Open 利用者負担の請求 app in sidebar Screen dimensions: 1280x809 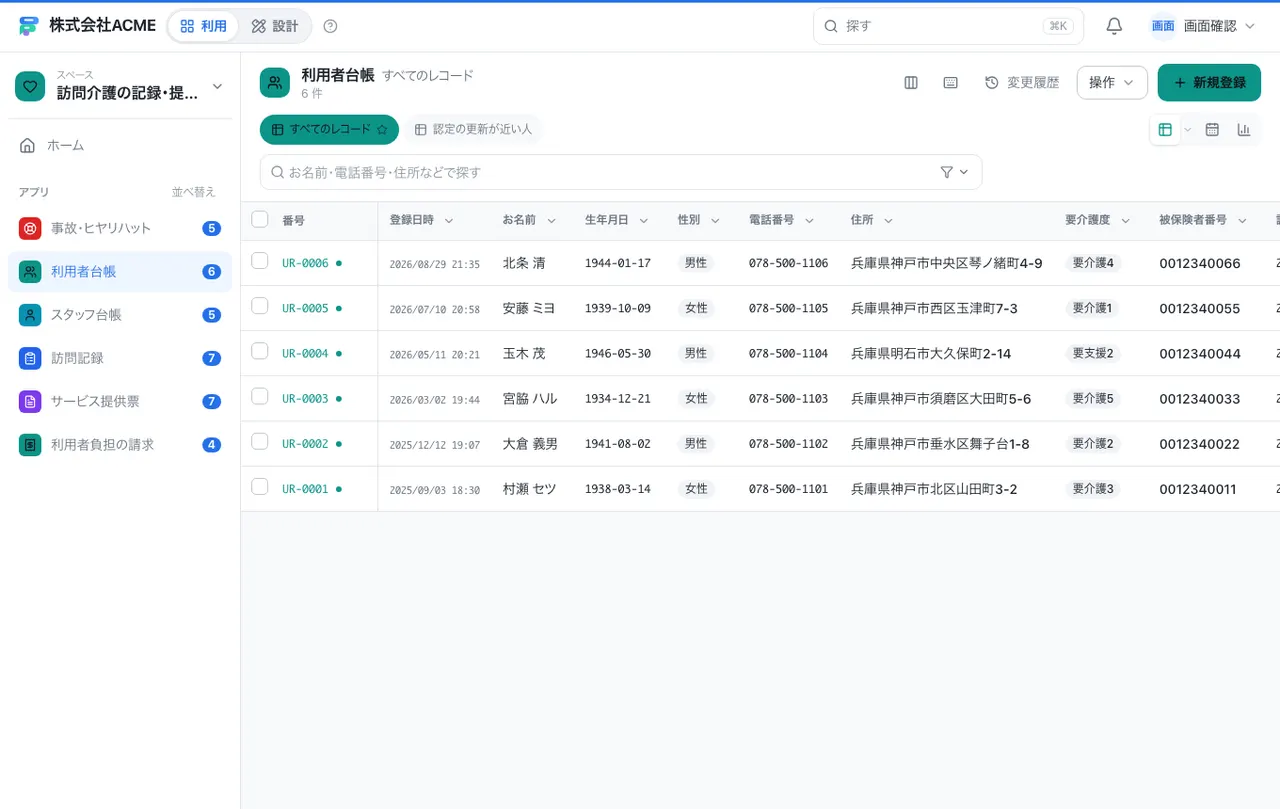click(x=120, y=444)
